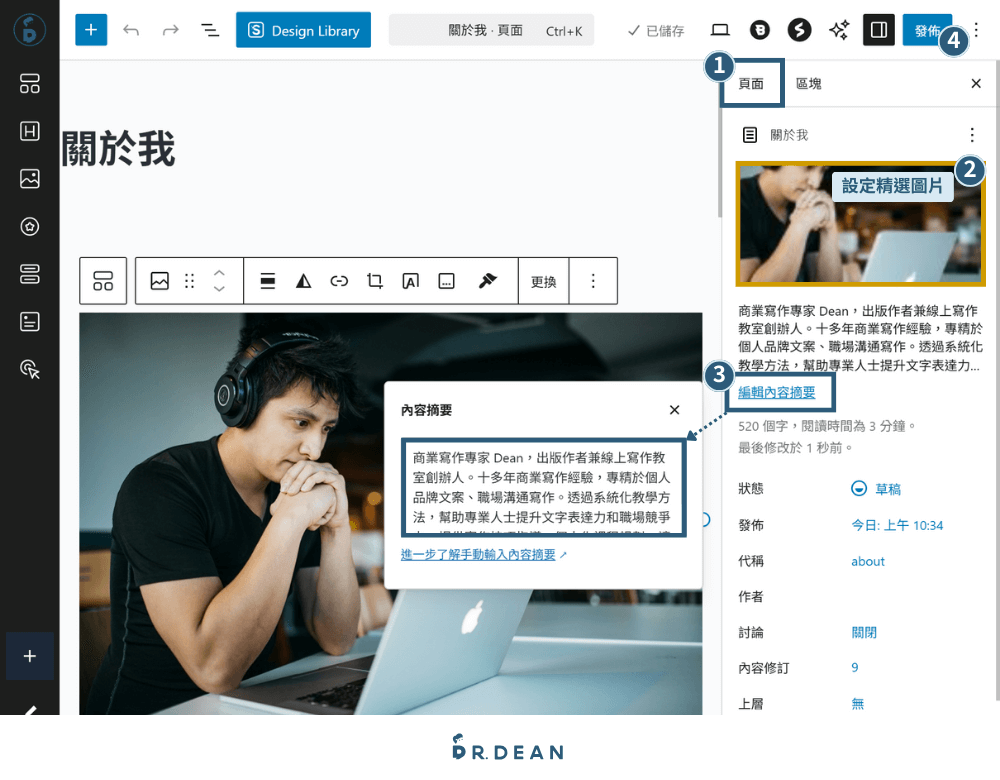Screen dimensions: 1000x780
Task: Click the 已儲存 saved status
Action: (656, 31)
